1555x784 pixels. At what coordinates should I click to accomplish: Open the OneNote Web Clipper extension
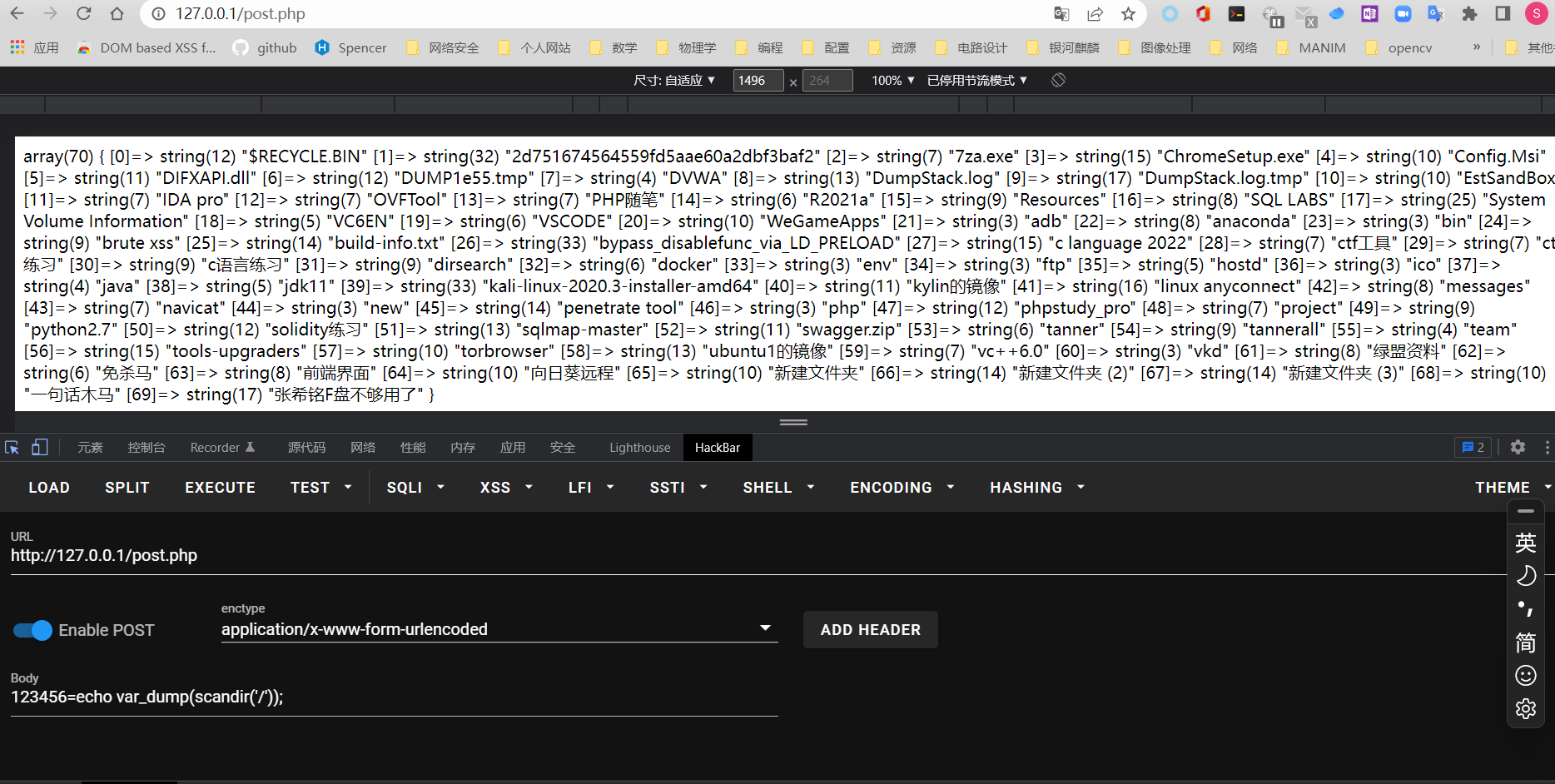click(x=1369, y=13)
